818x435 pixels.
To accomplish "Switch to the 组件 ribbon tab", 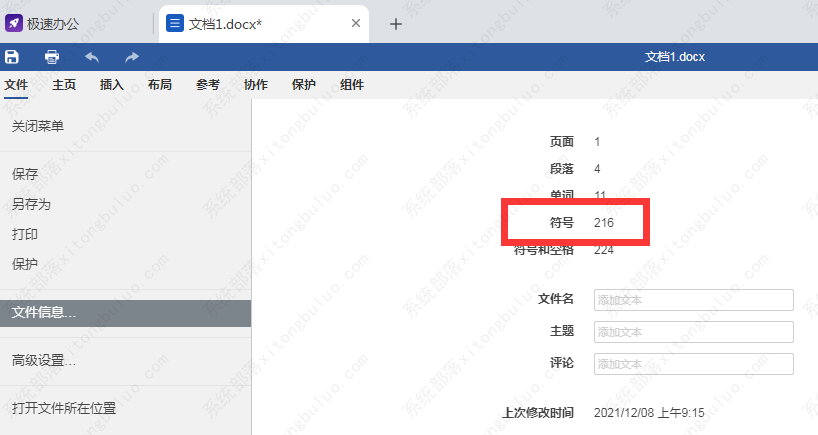I will point(352,84).
